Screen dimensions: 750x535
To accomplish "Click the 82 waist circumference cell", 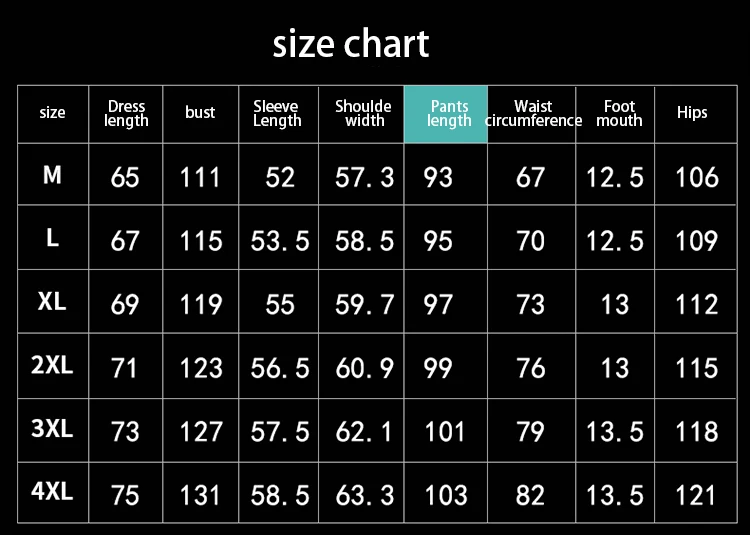I will coord(531,494).
